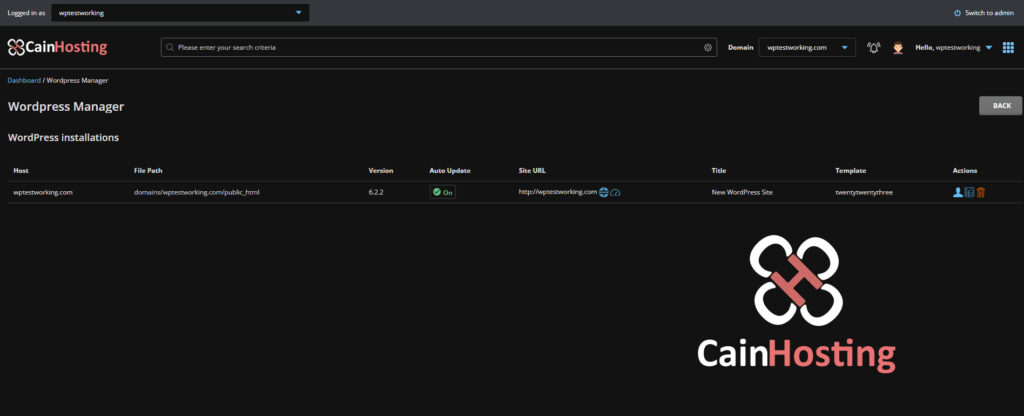
Task: Click the user action icon for wptestworking.com
Action: (957, 192)
